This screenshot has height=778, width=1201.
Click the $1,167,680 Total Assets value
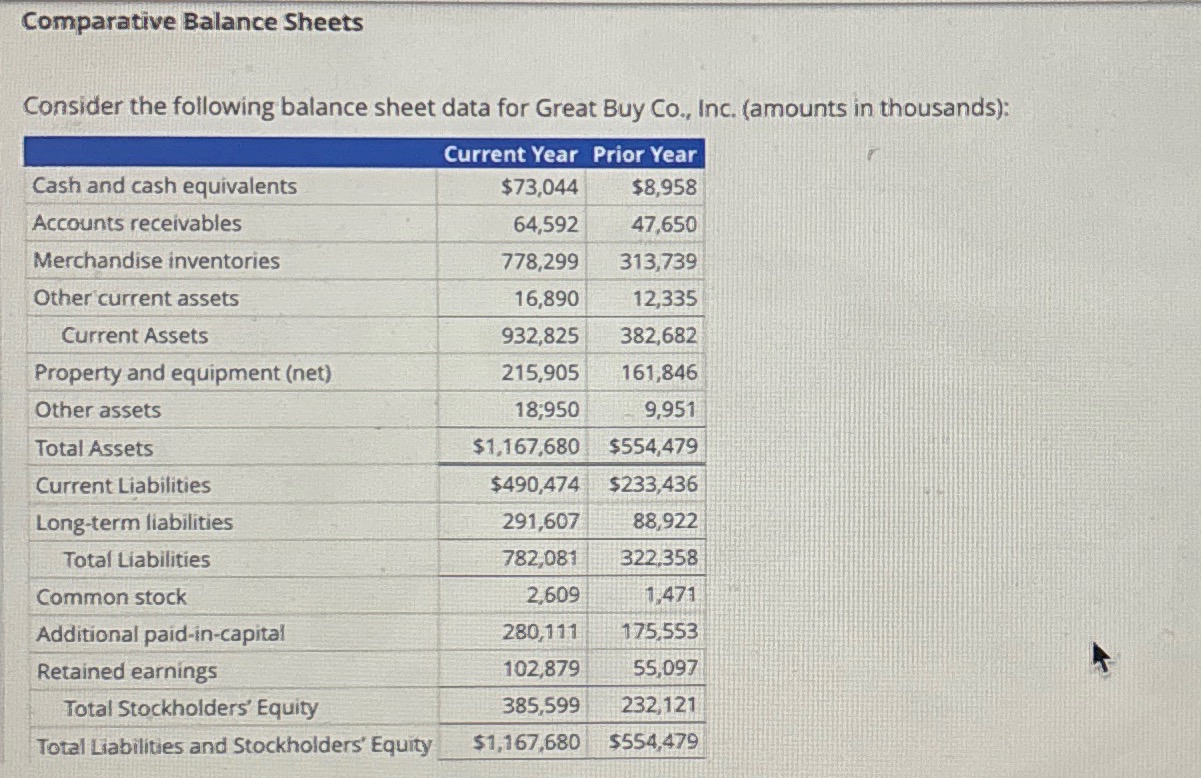click(x=526, y=447)
